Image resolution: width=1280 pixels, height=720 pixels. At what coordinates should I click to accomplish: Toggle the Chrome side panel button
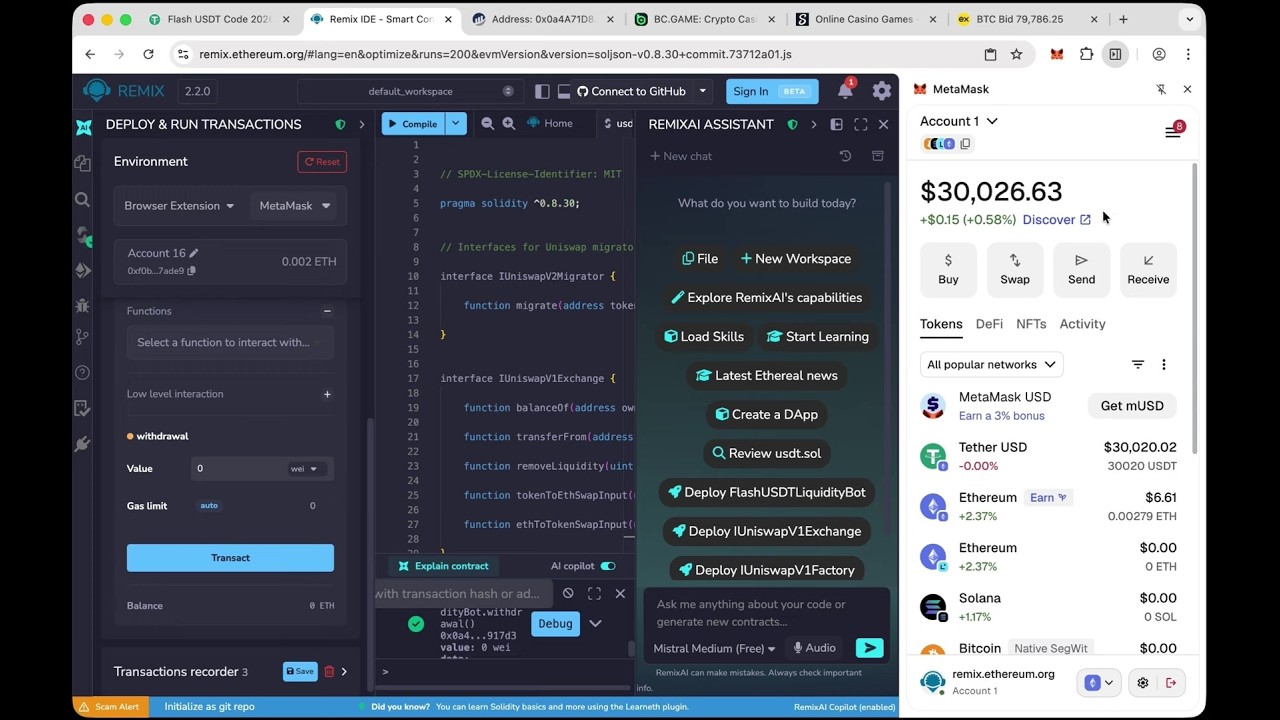1115,54
